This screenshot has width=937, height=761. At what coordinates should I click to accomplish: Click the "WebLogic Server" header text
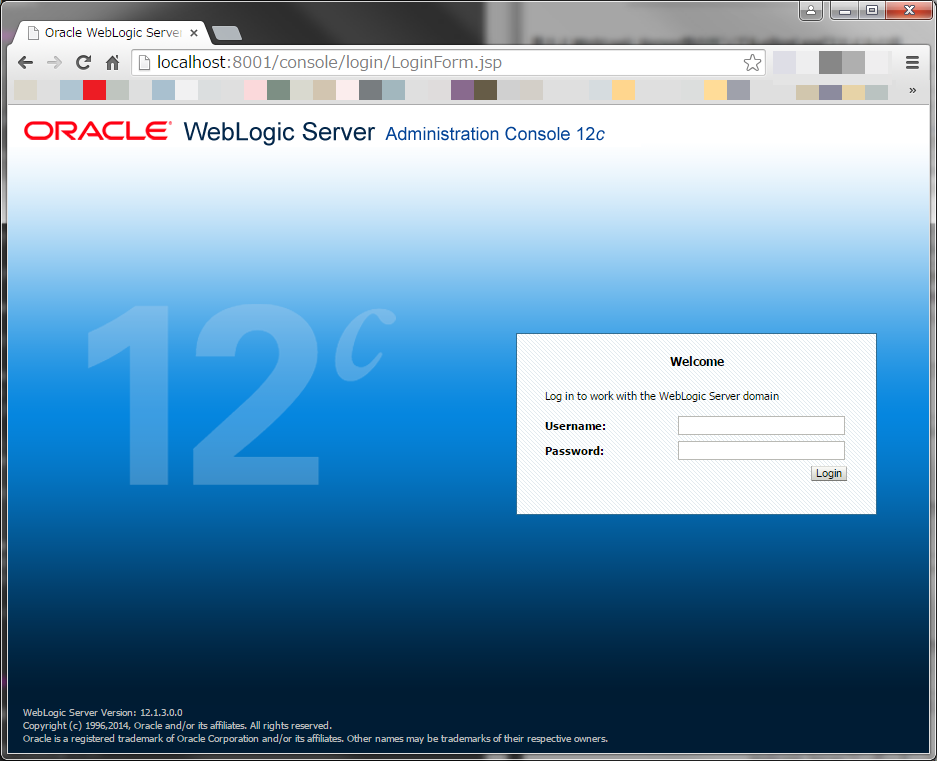click(x=279, y=132)
